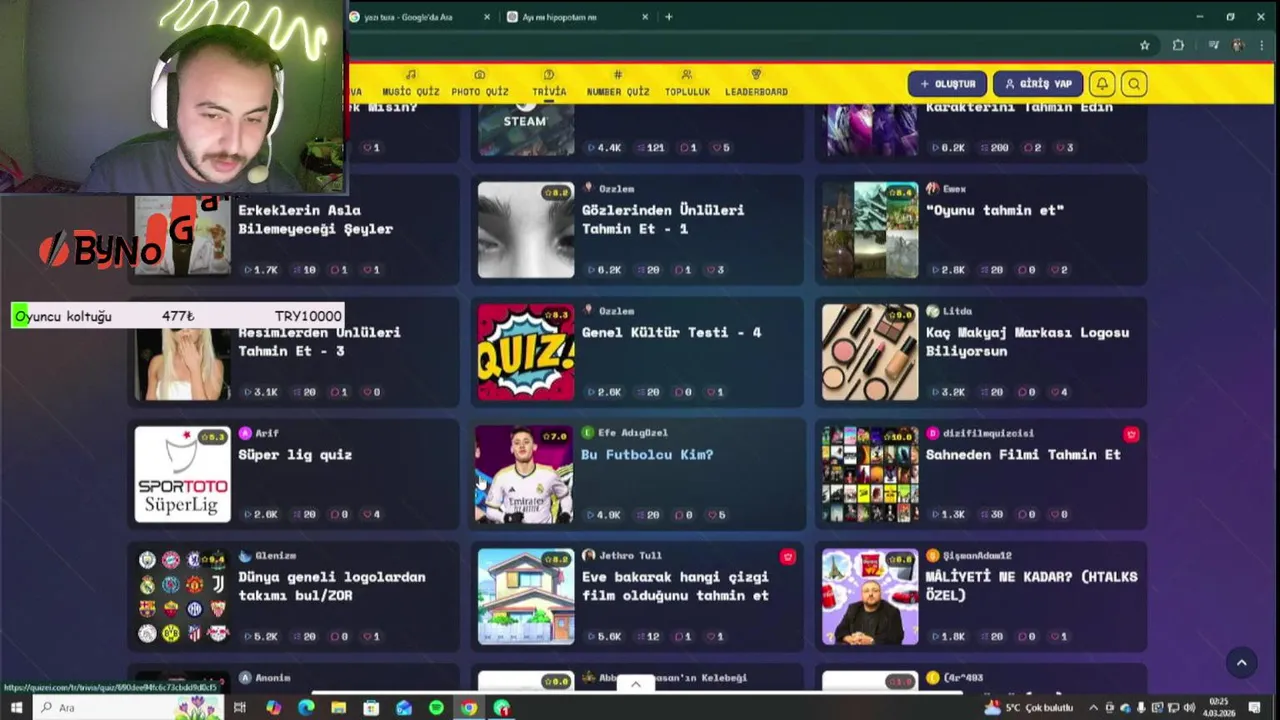Viewport: 1280px width, 720px height.
Task: Click author name dizifilmquizcisi
Action: click(x=988, y=433)
